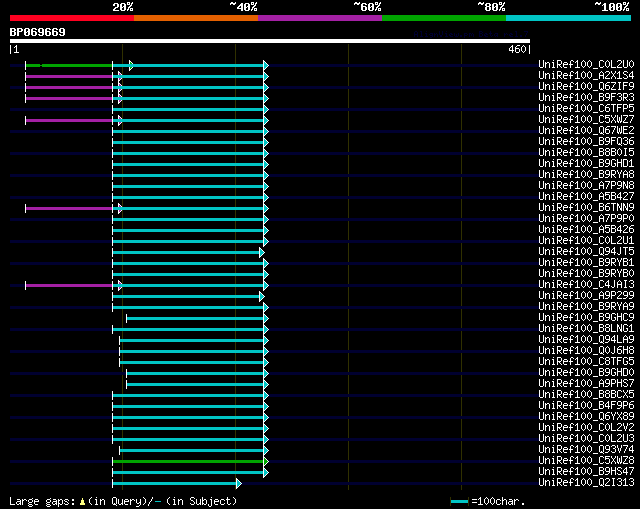Select the UniRef100_C0L2U3 label
The height and width of the screenshot is (509, 640).
pyautogui.click(x=586, y=439)
